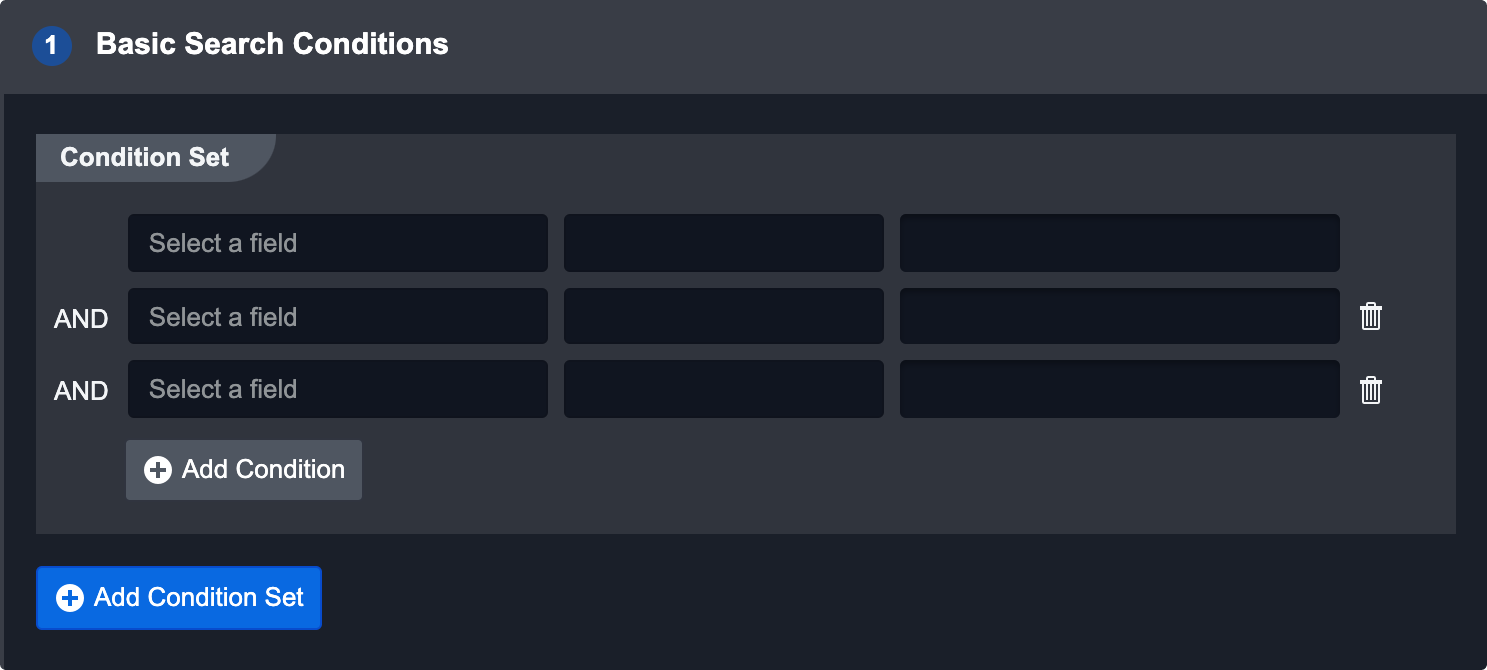Image resolution: width=1487 pixels, height=670 pixels.
Task: Open the third row's middle operator box
Action: (x=723, y=389)
